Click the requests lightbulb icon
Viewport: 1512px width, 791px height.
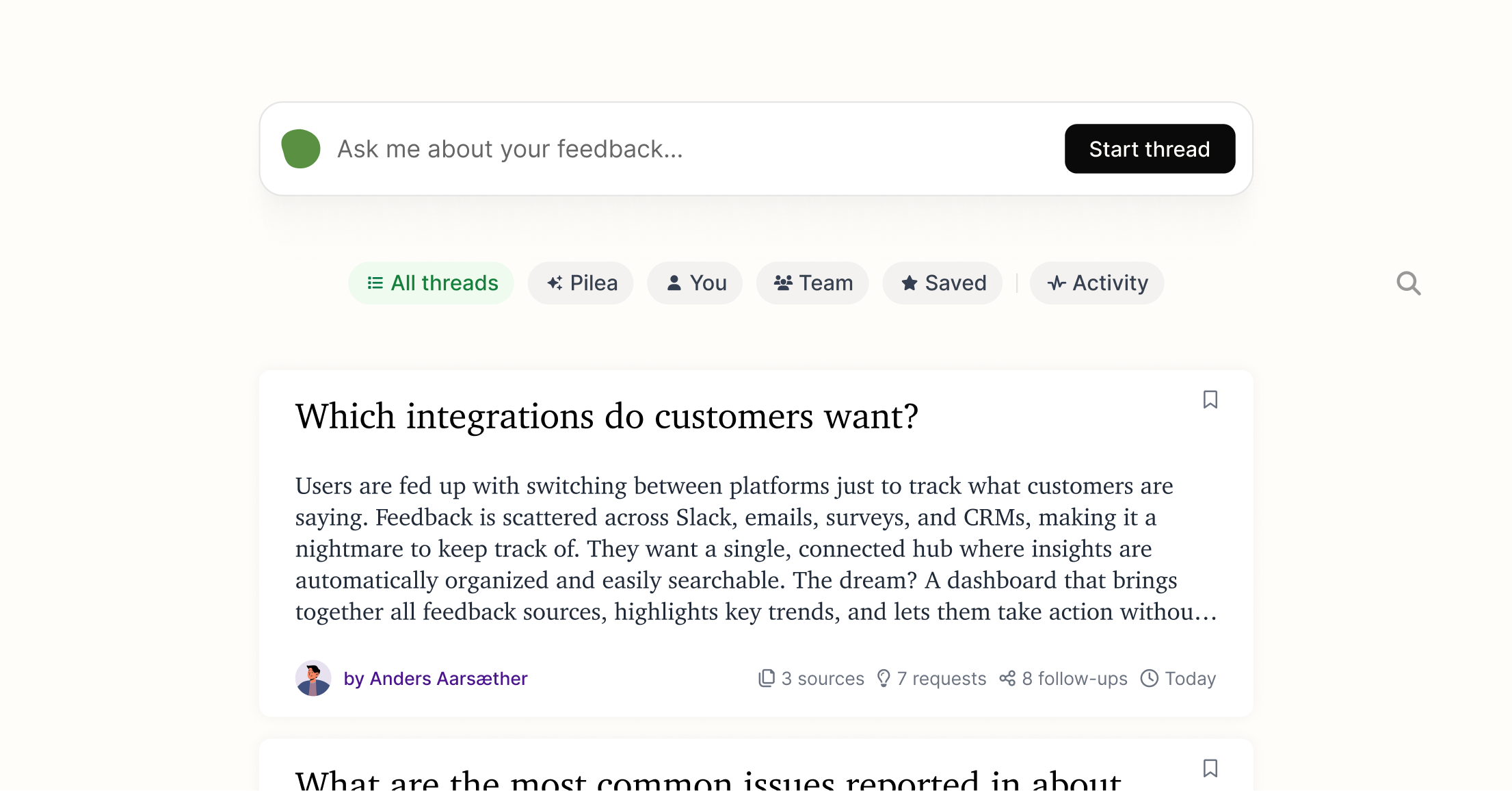pyautogui.click(x=884, y=678)
